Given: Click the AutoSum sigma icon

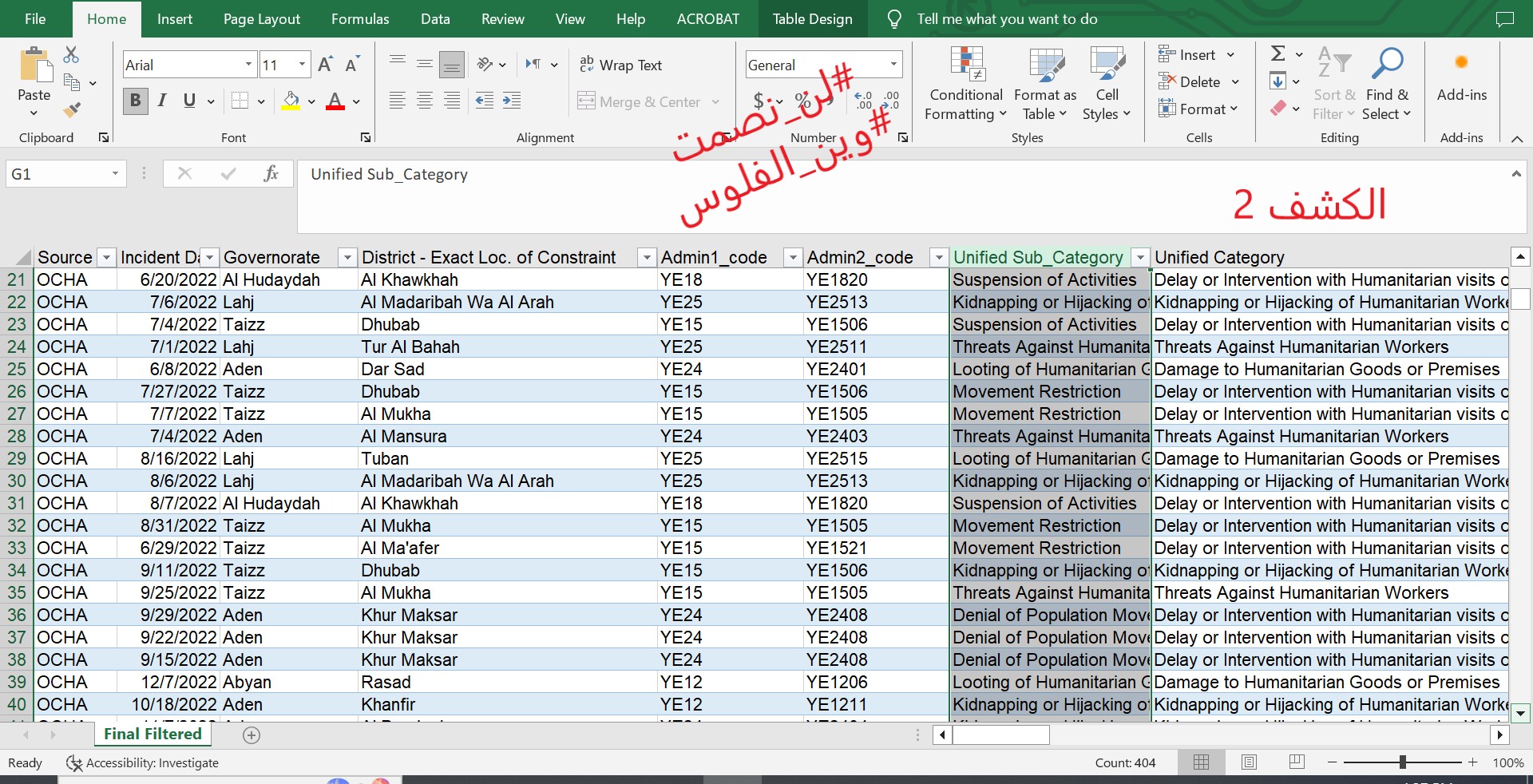Looking at the screenshot, I should click(x=1277, y=53).
